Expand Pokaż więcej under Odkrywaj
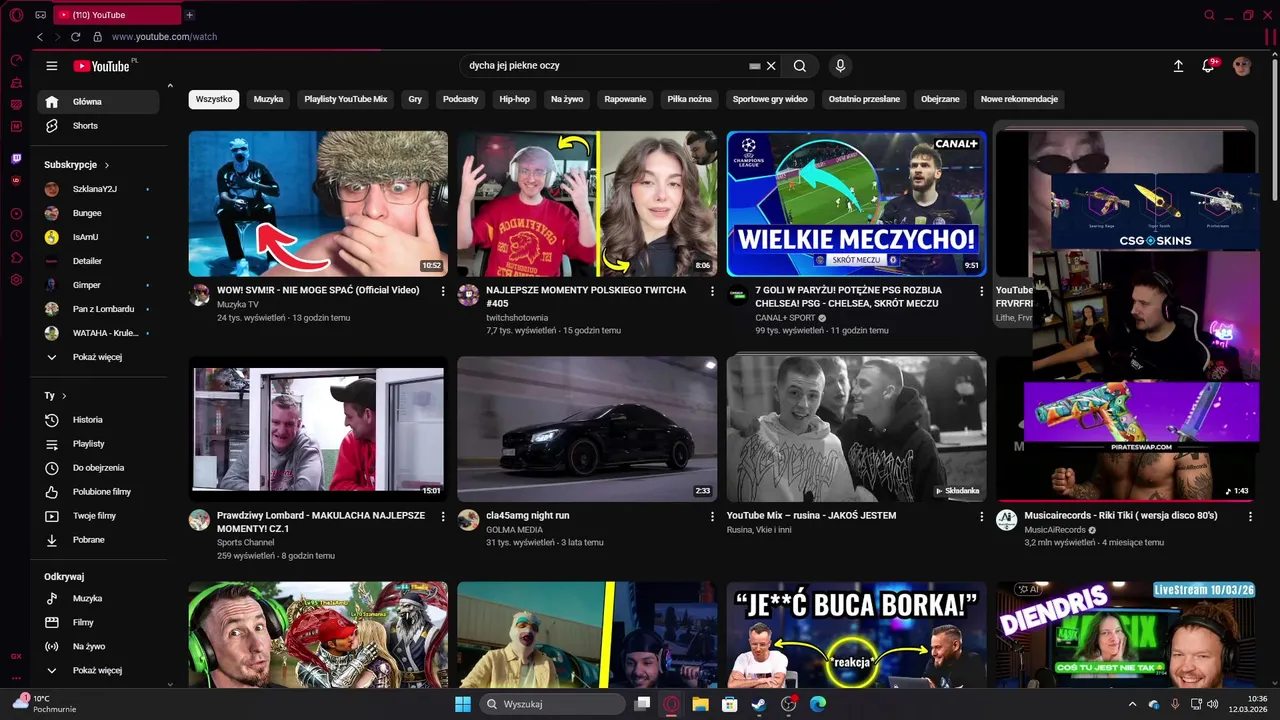Viewport: 1280px width, 720px height. 98,670
